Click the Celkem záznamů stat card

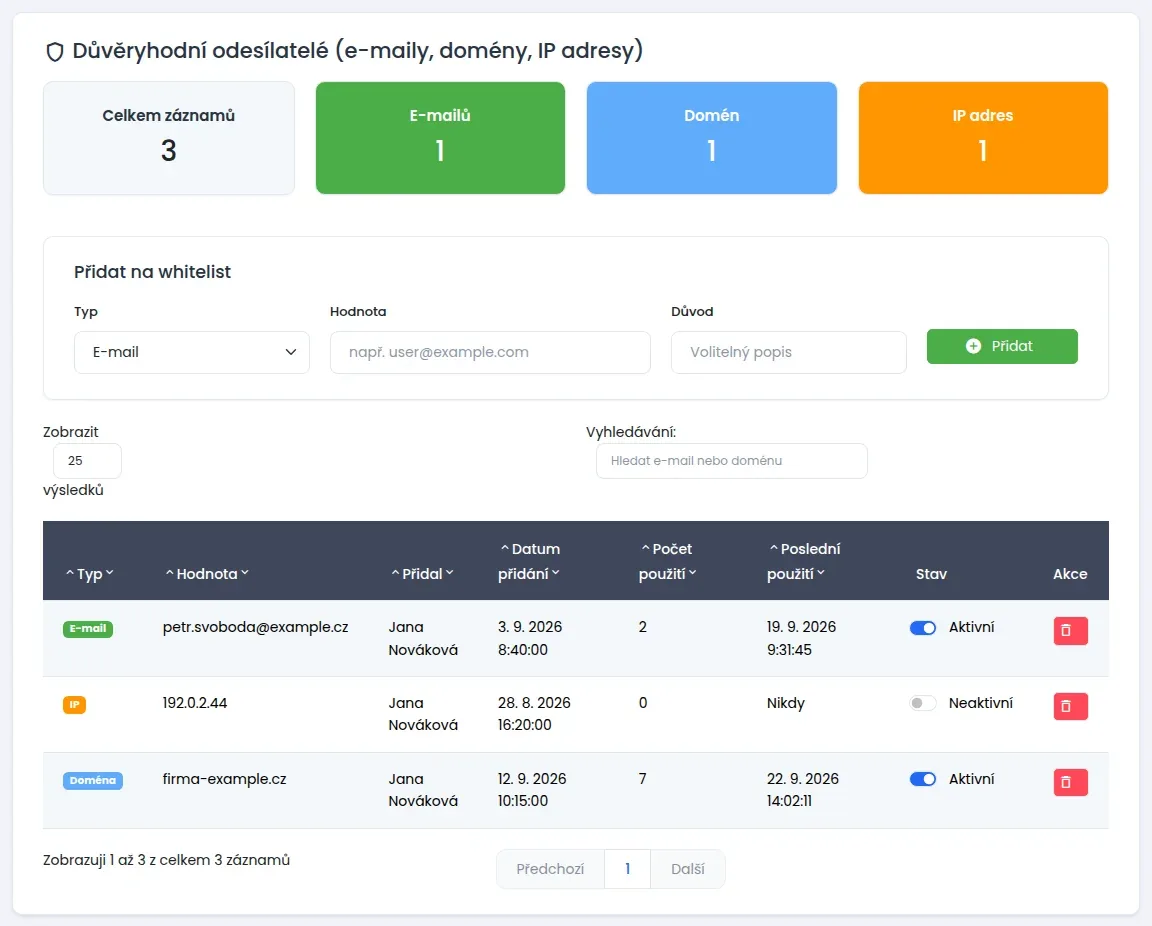click(x=169, y=138)
